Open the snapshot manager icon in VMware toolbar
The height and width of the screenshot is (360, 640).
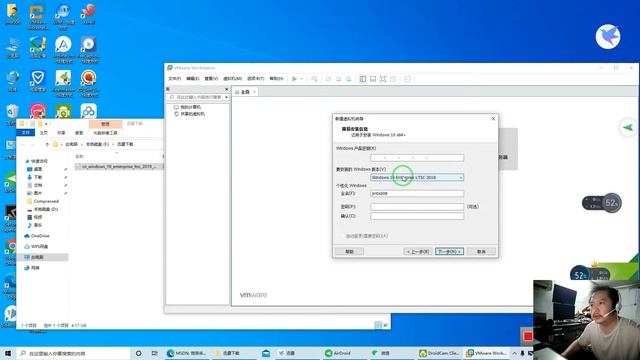point(349,79)
